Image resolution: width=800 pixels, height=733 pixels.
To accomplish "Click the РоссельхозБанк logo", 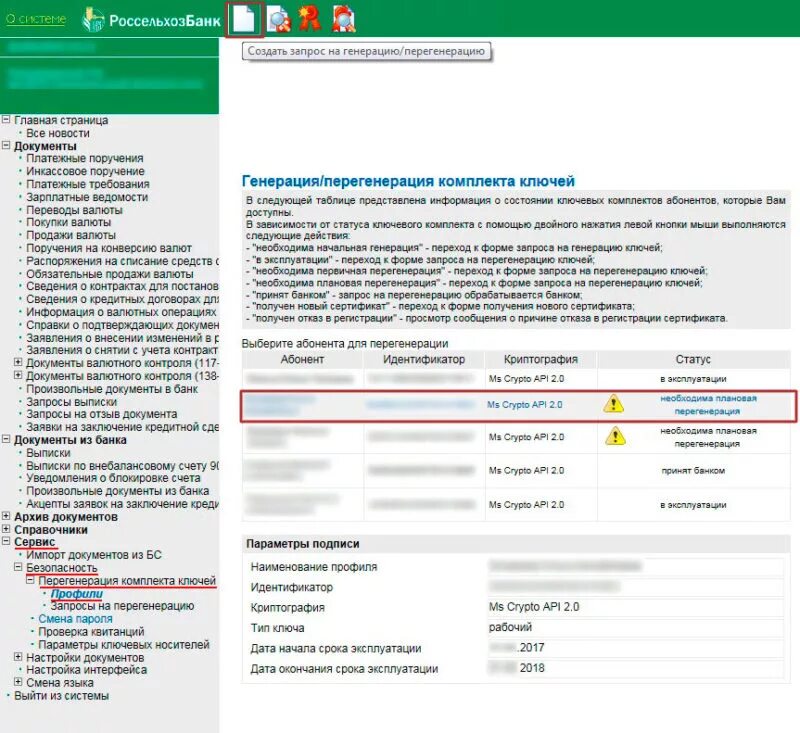I will (152, 20).
